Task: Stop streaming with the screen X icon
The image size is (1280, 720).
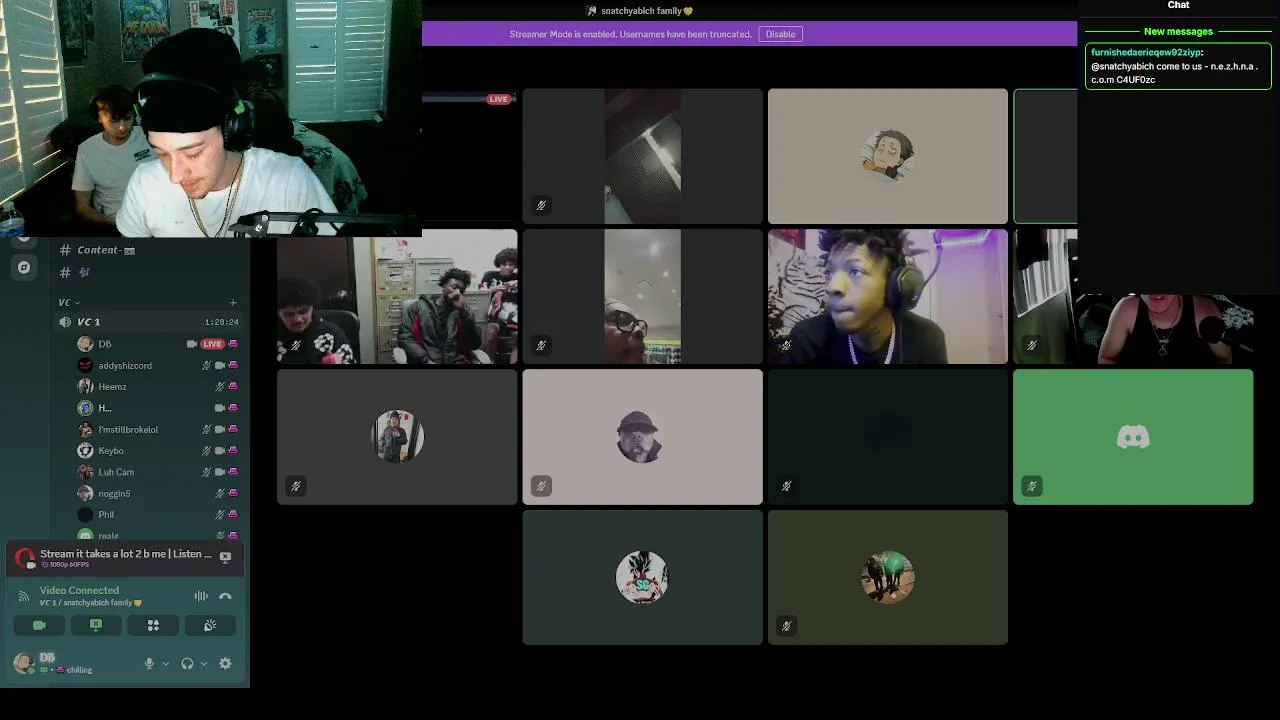Action: [225, 557]
